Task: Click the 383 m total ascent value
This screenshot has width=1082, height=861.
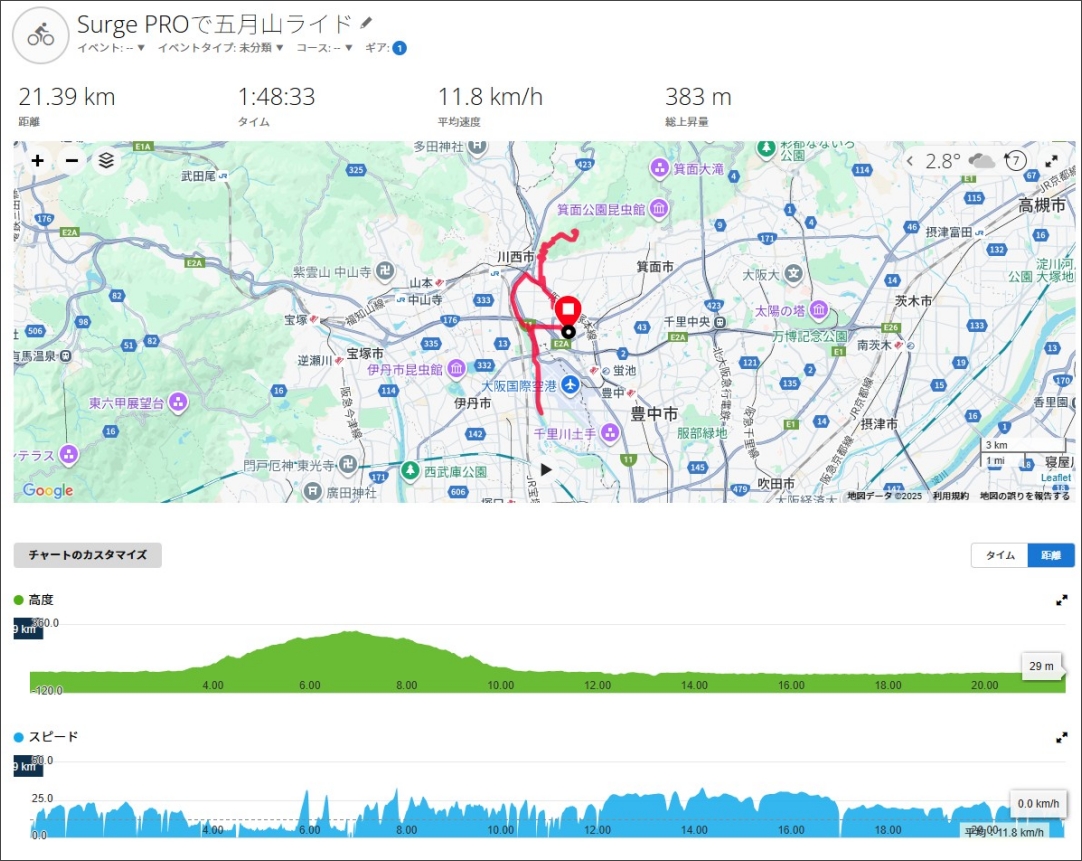Action: [x=698, y=97]
